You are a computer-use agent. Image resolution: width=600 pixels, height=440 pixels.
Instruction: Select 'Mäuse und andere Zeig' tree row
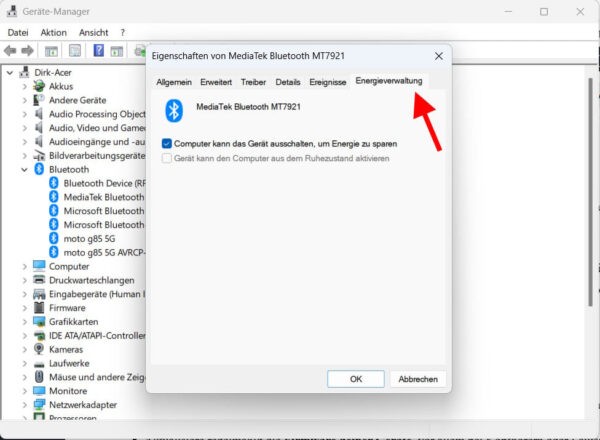pos(97,377)
